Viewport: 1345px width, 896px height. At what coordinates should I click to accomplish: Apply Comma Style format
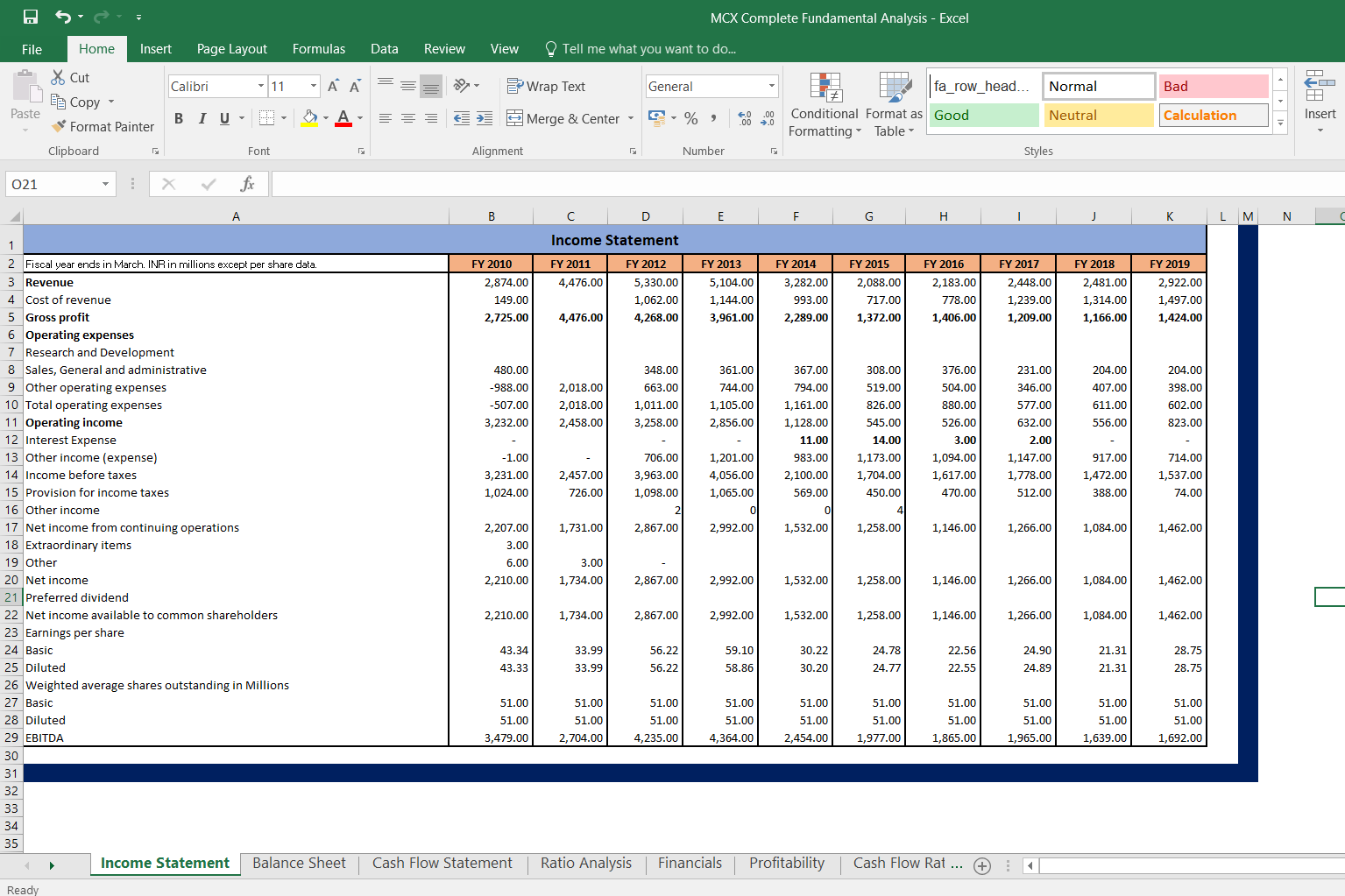click(x=714, y=118)
